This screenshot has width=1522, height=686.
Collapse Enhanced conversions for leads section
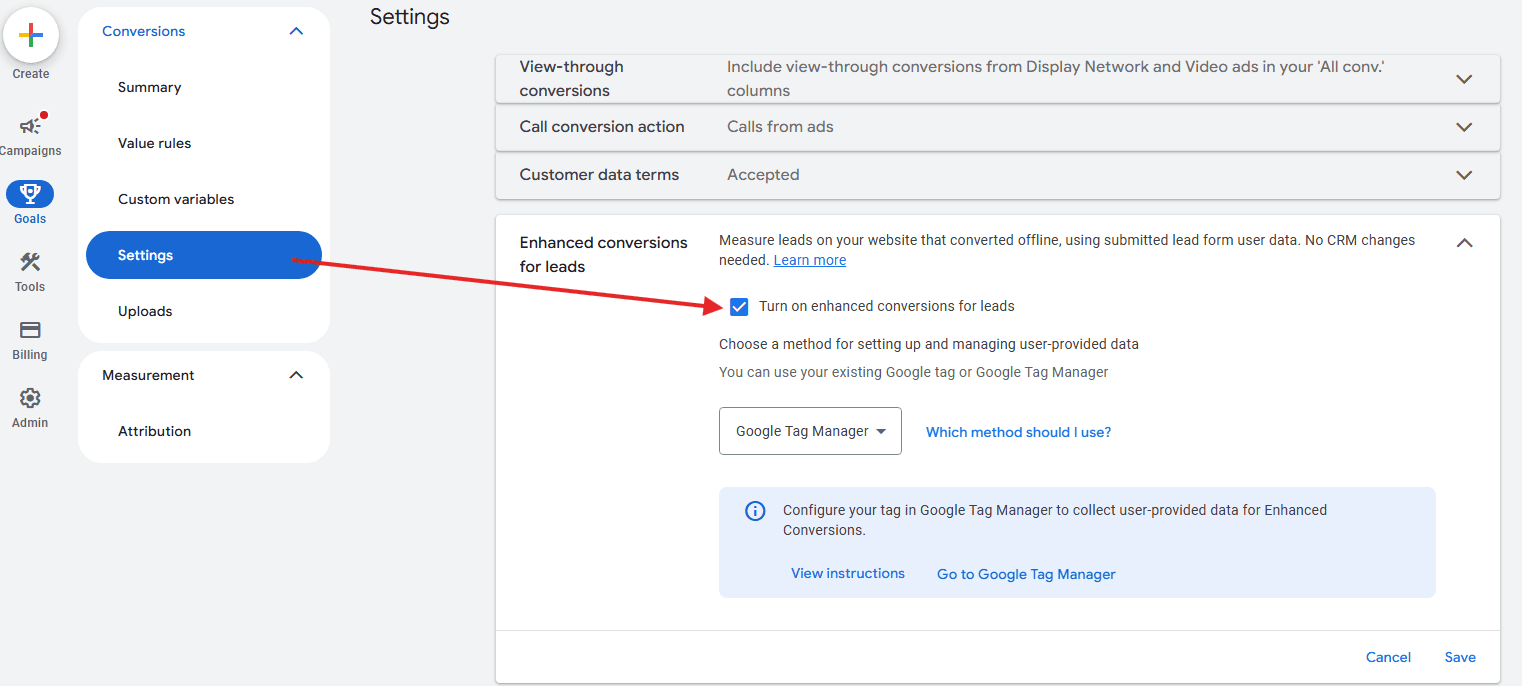click(x=1464, y=243)
